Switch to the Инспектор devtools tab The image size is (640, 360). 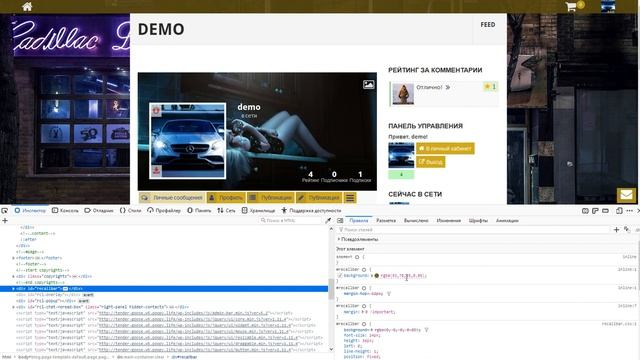click(x=31, y=211)
